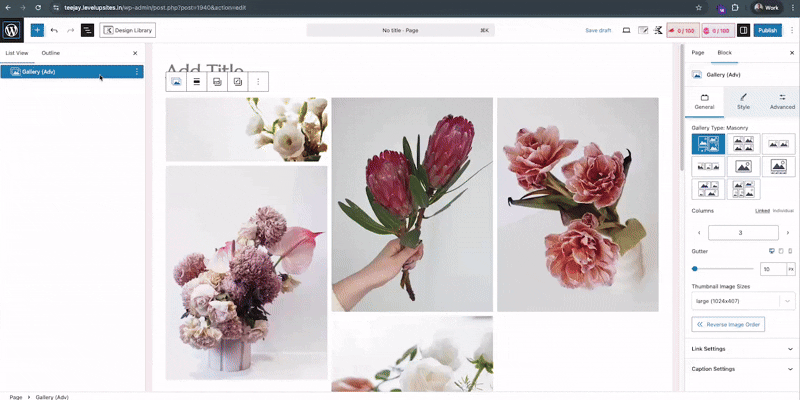Switch to the Outline tab
This screenshot has height=400, width=800.
coord(50,53)
